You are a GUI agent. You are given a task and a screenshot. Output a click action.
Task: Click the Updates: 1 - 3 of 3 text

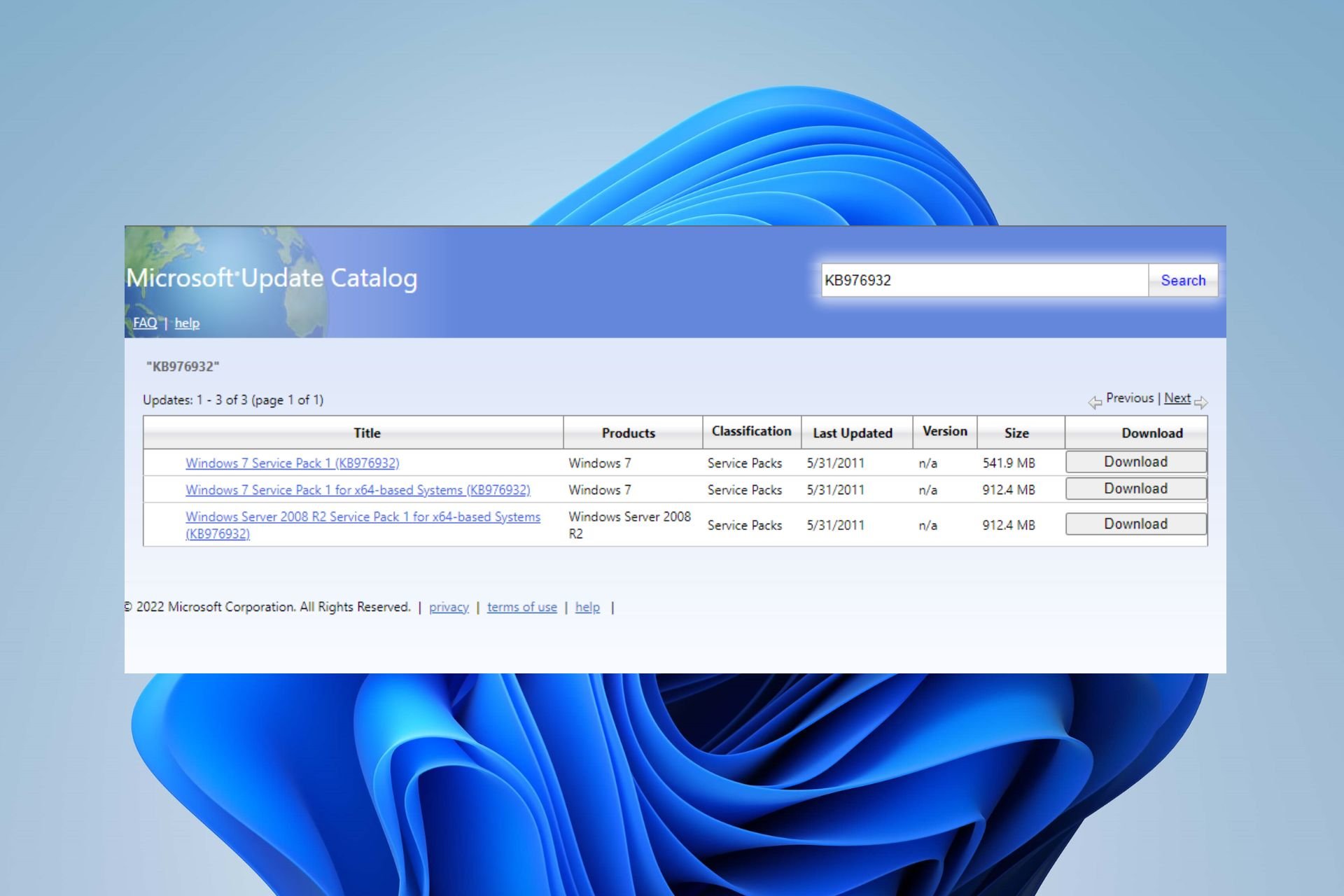[x=233, y=400]
